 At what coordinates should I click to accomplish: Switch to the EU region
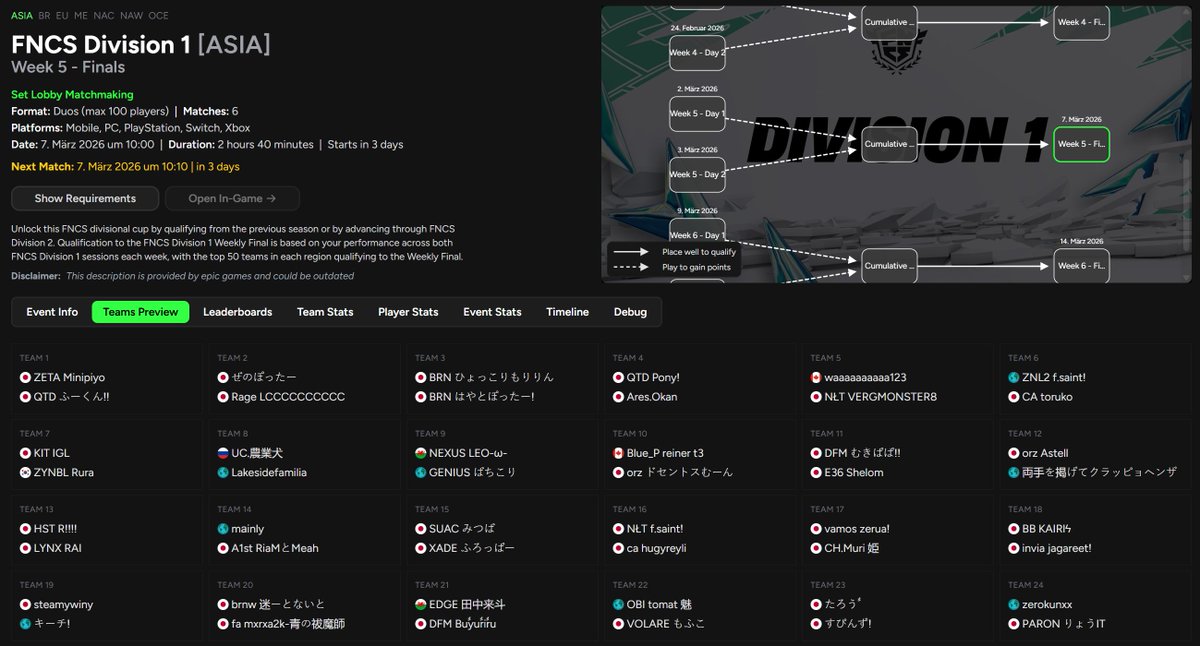tap(62, 16)
